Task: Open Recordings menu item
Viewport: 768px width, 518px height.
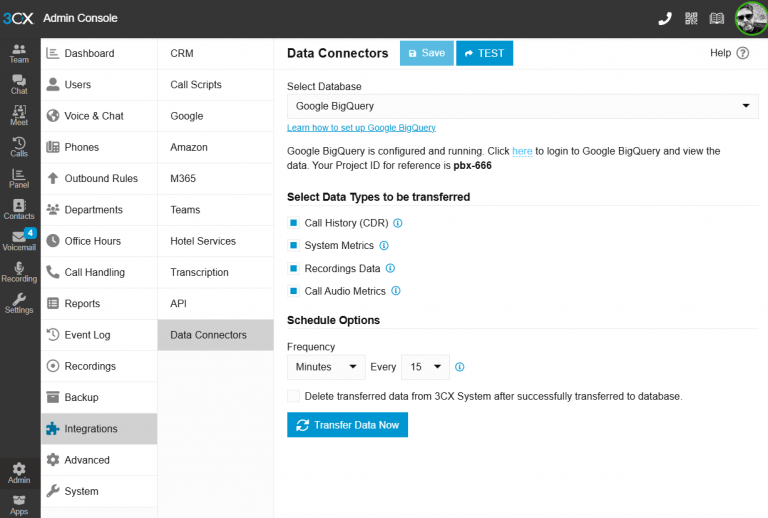Action: coord(99,367)
